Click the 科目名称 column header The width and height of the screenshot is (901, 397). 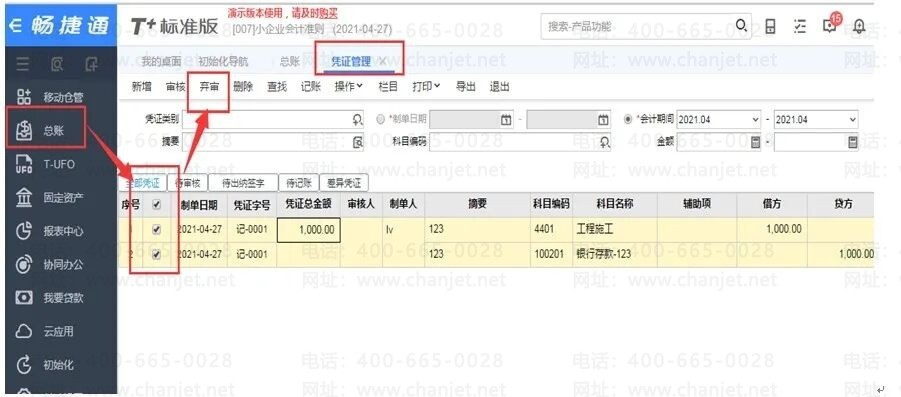coord(615,205)
